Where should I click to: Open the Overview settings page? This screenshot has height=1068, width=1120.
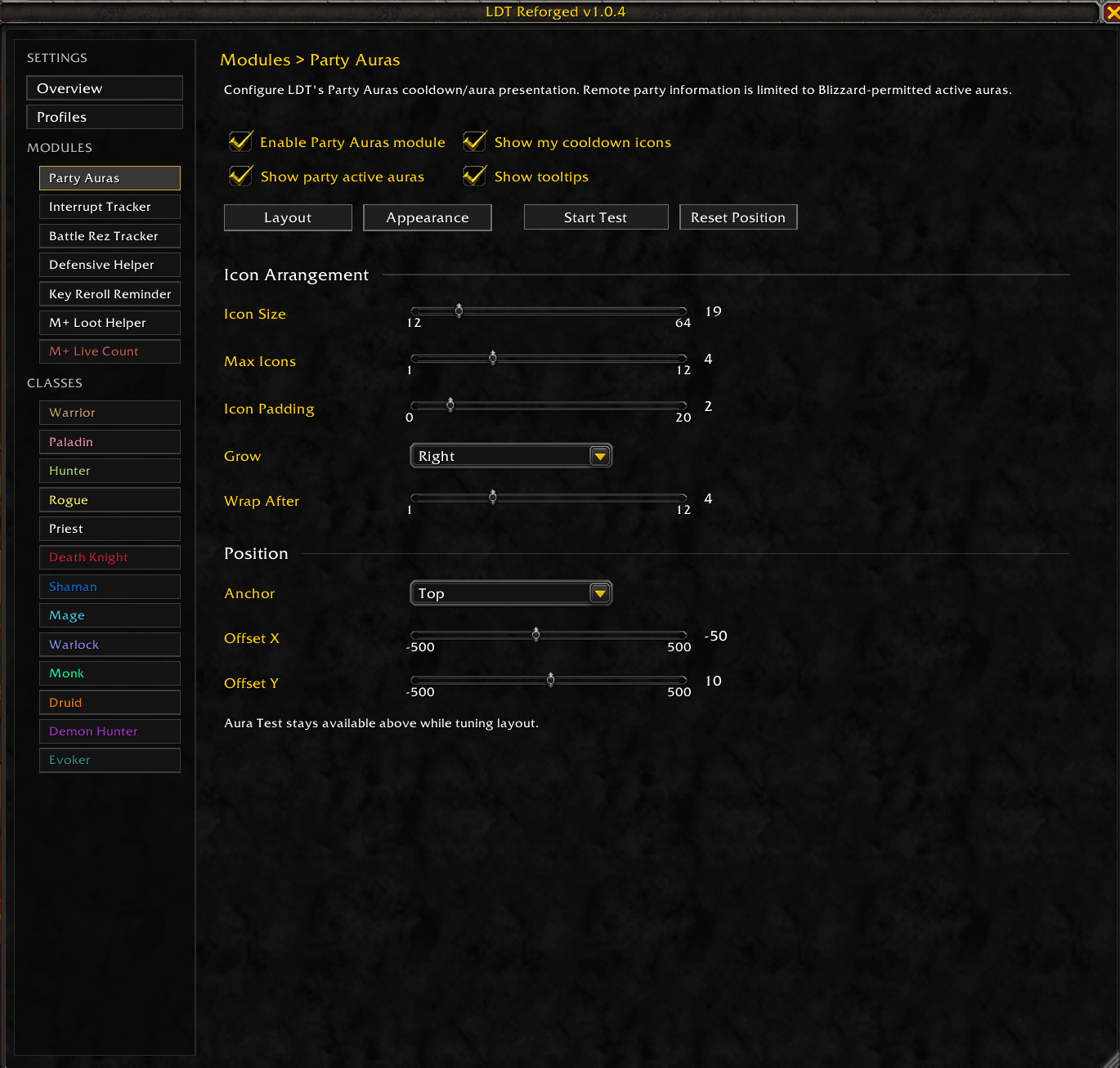[105, 88]
